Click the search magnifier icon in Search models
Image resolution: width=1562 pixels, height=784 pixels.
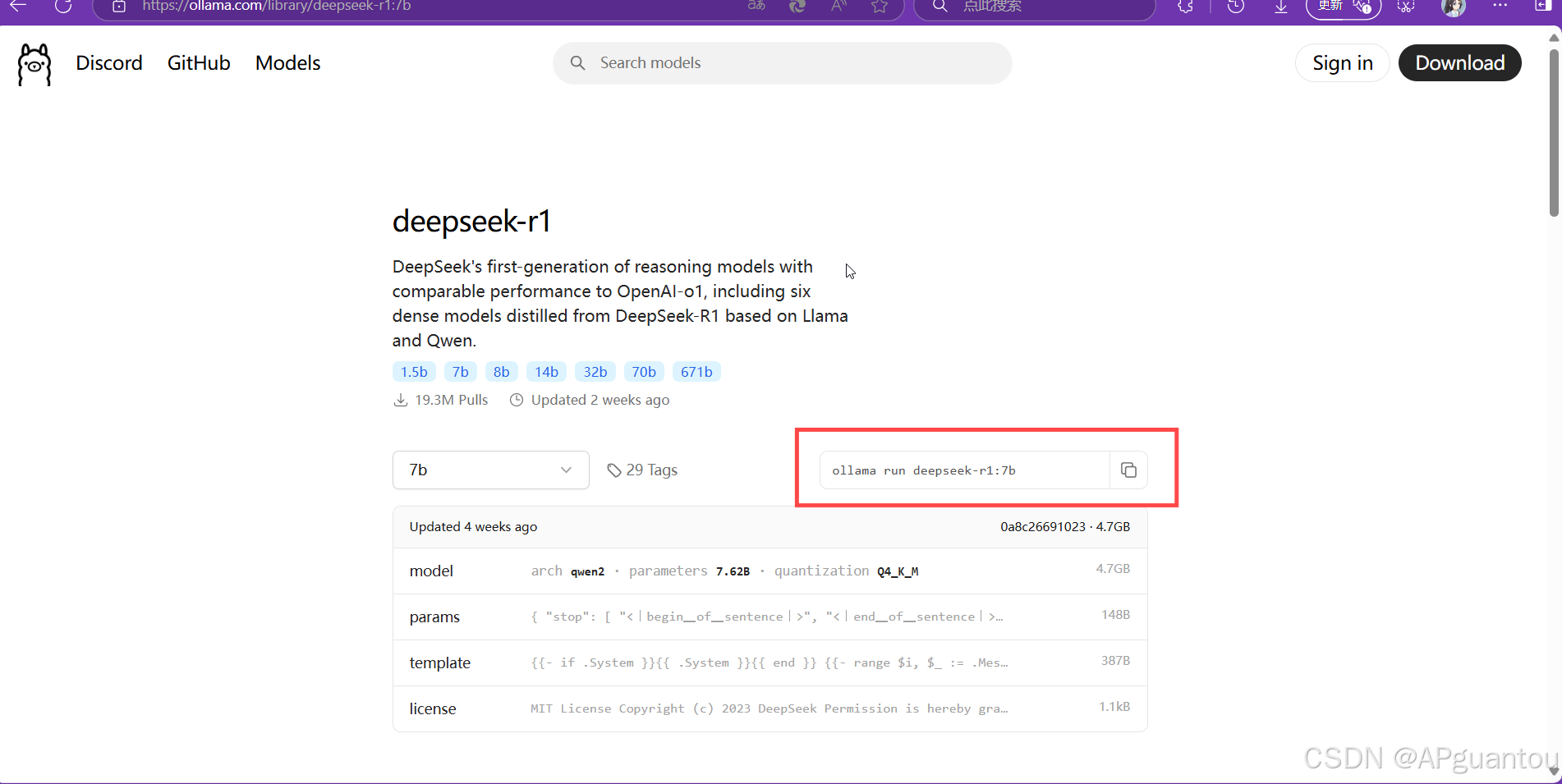pos(577,63)
